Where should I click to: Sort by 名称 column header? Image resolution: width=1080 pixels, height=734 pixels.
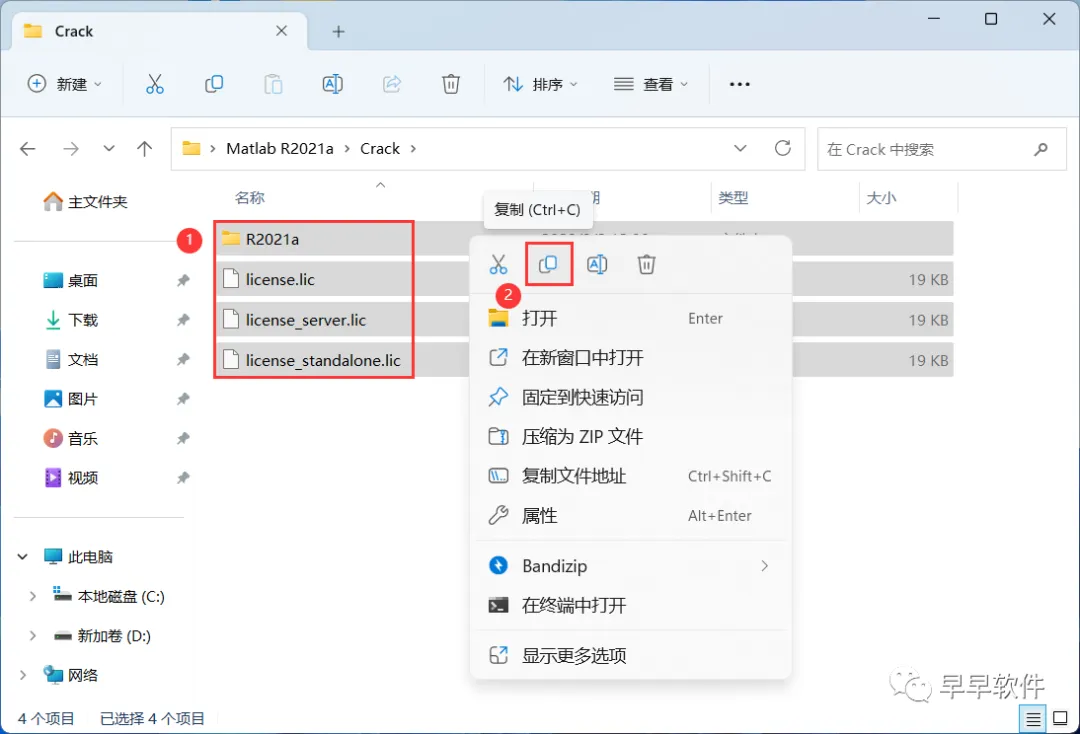[x=249, y=198]
